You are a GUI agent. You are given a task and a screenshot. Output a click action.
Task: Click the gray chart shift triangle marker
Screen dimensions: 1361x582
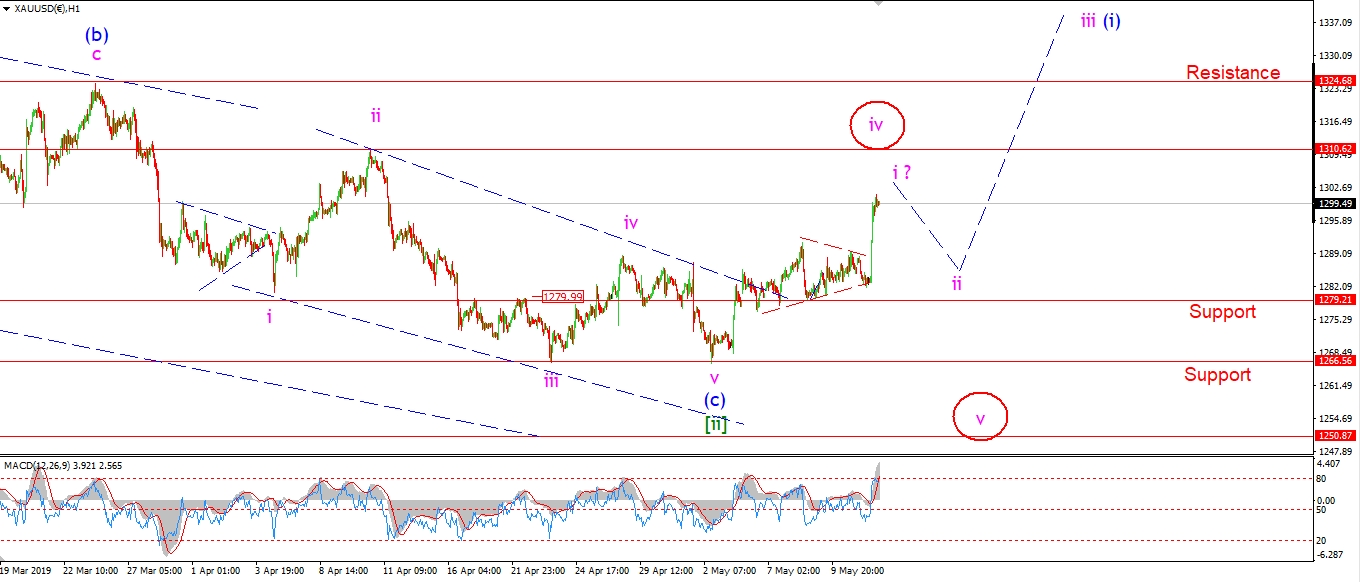[877, 4]
